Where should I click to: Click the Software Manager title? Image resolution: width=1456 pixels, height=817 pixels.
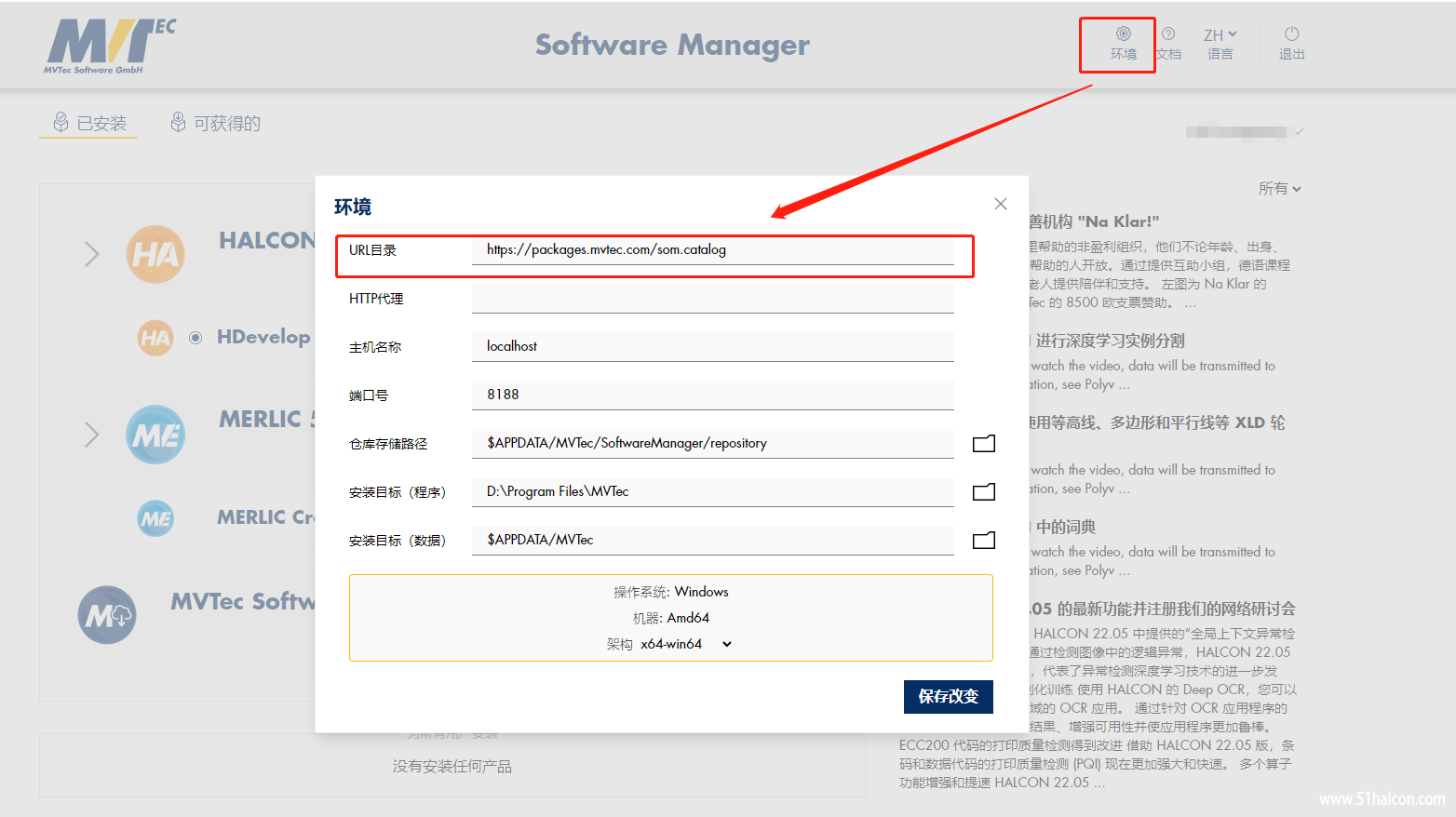click(x=672, y=45)
